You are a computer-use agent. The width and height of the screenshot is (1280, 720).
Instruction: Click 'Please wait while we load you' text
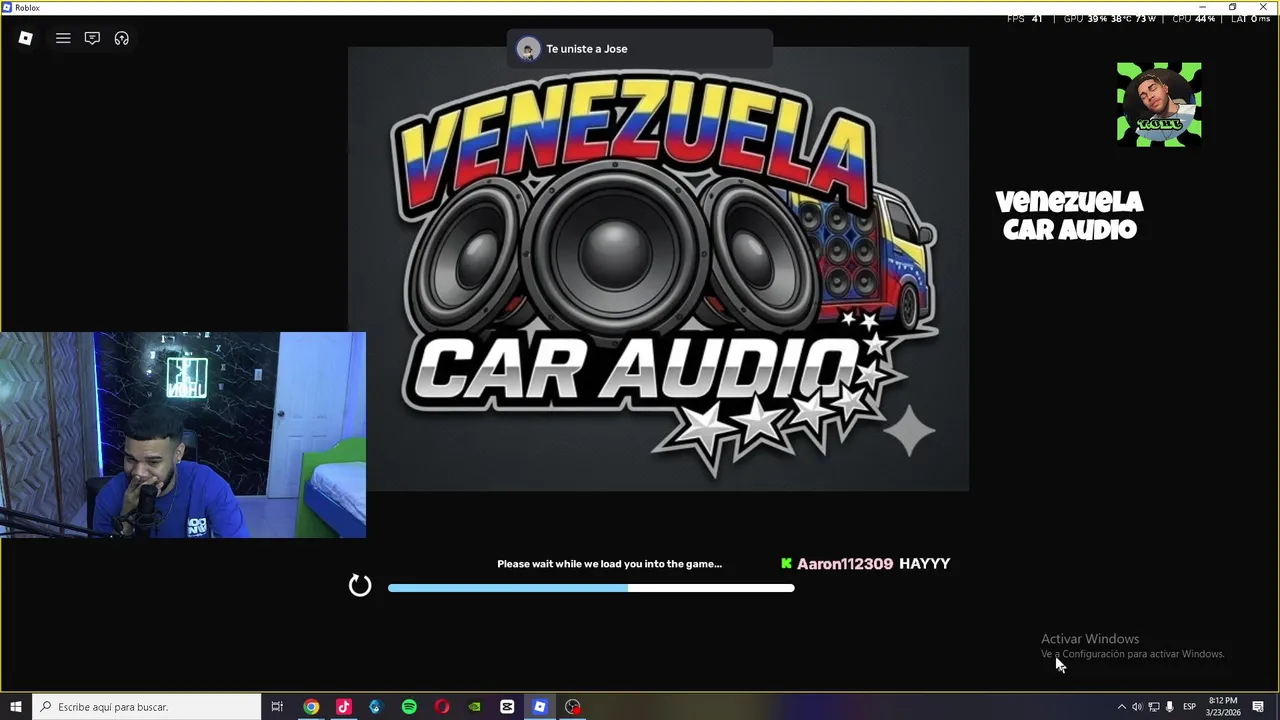coord(609,564)
